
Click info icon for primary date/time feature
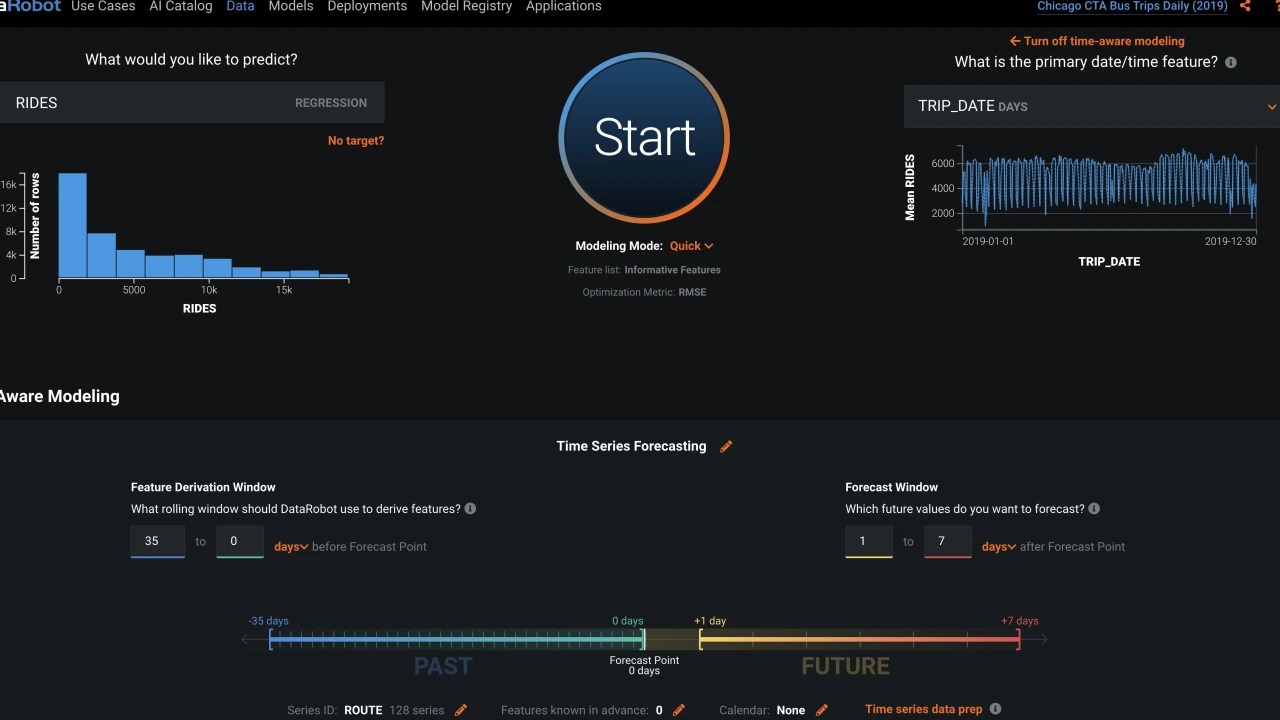tap(1231, 62)
